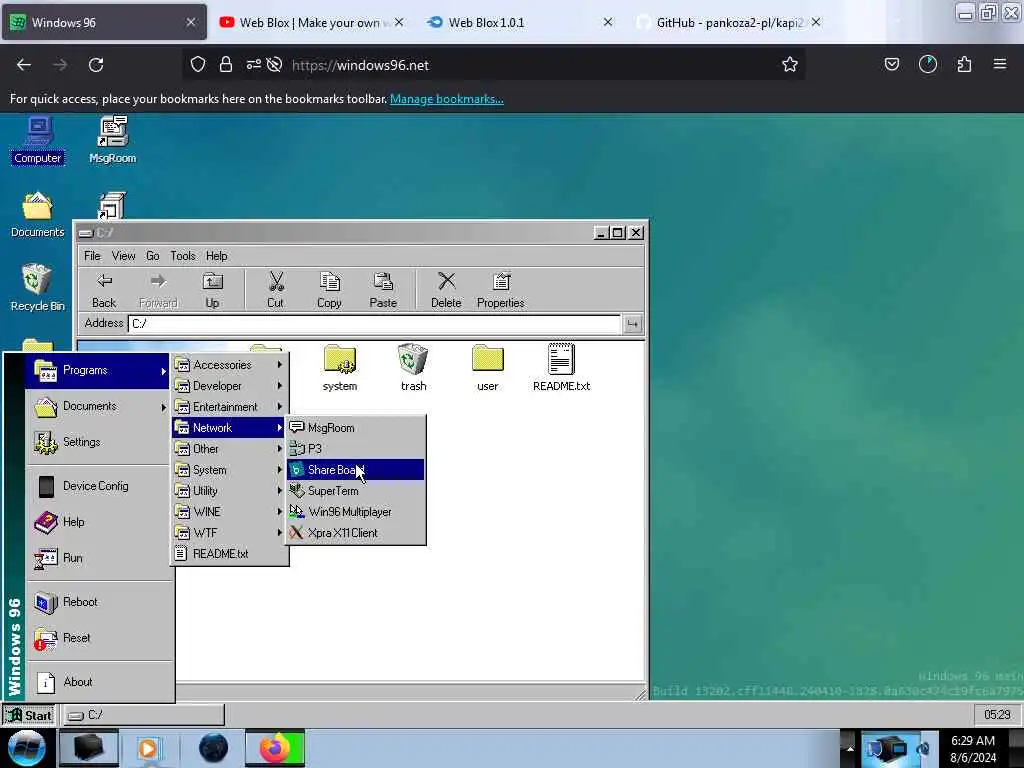
Task: Launch MsgRoom from the Network submenu
Action: pos(356,428)
